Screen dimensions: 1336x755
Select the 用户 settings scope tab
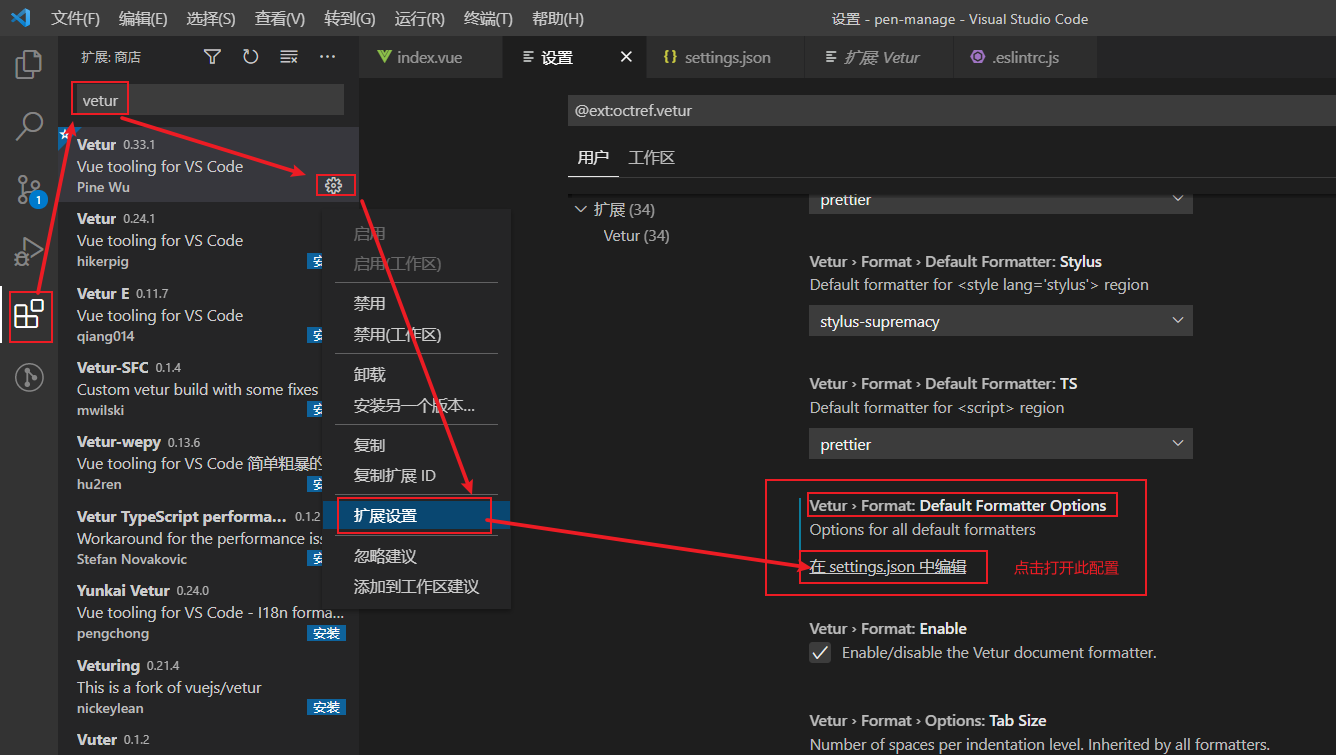coord(593,158)
